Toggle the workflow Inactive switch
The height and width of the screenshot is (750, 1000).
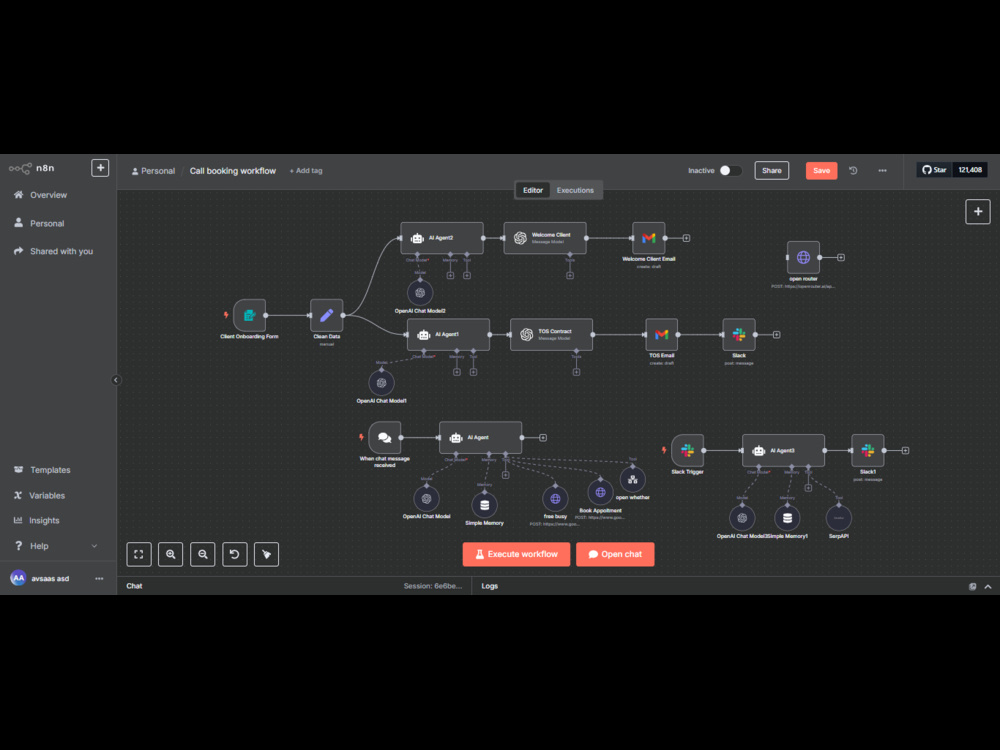click(x=730, y=170)
